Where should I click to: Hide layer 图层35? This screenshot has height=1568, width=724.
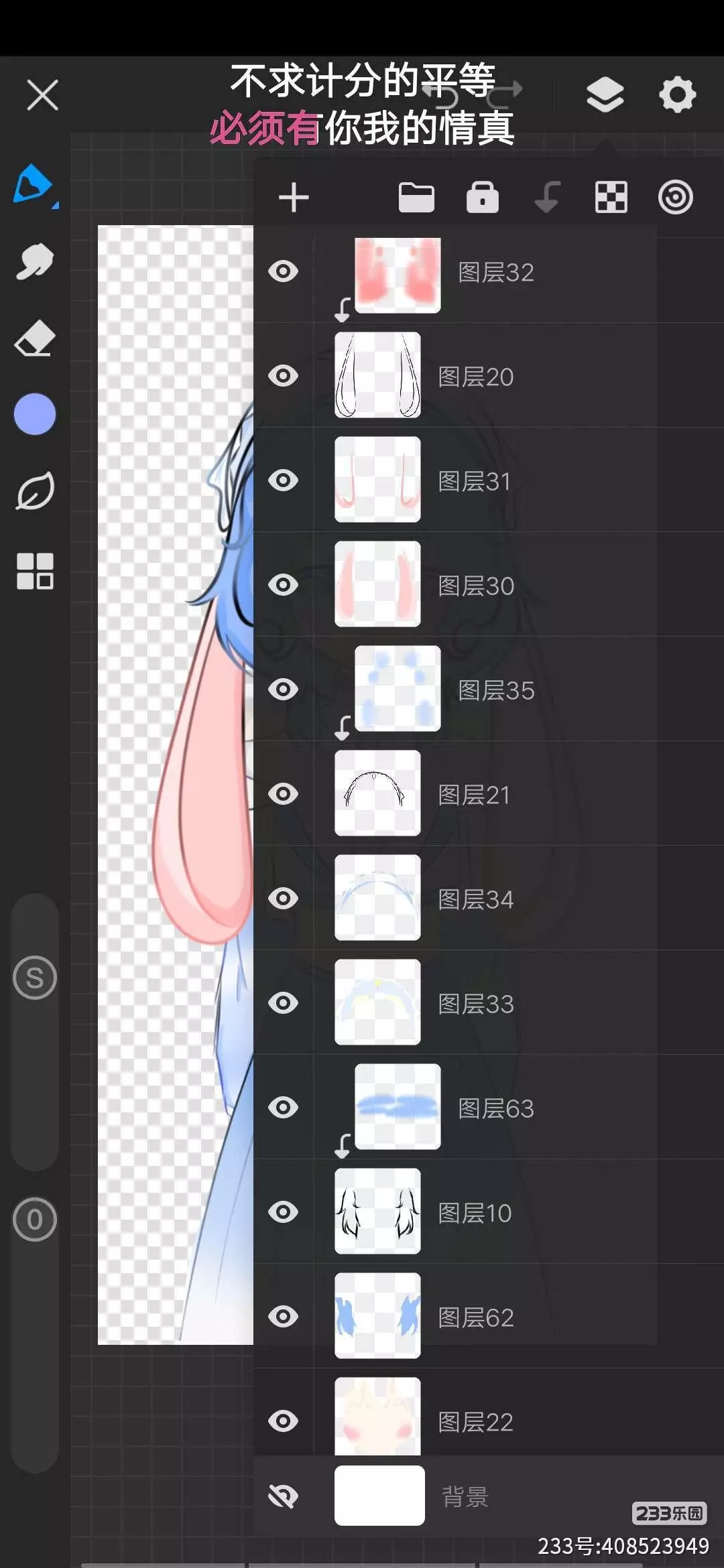click(284, 690)
